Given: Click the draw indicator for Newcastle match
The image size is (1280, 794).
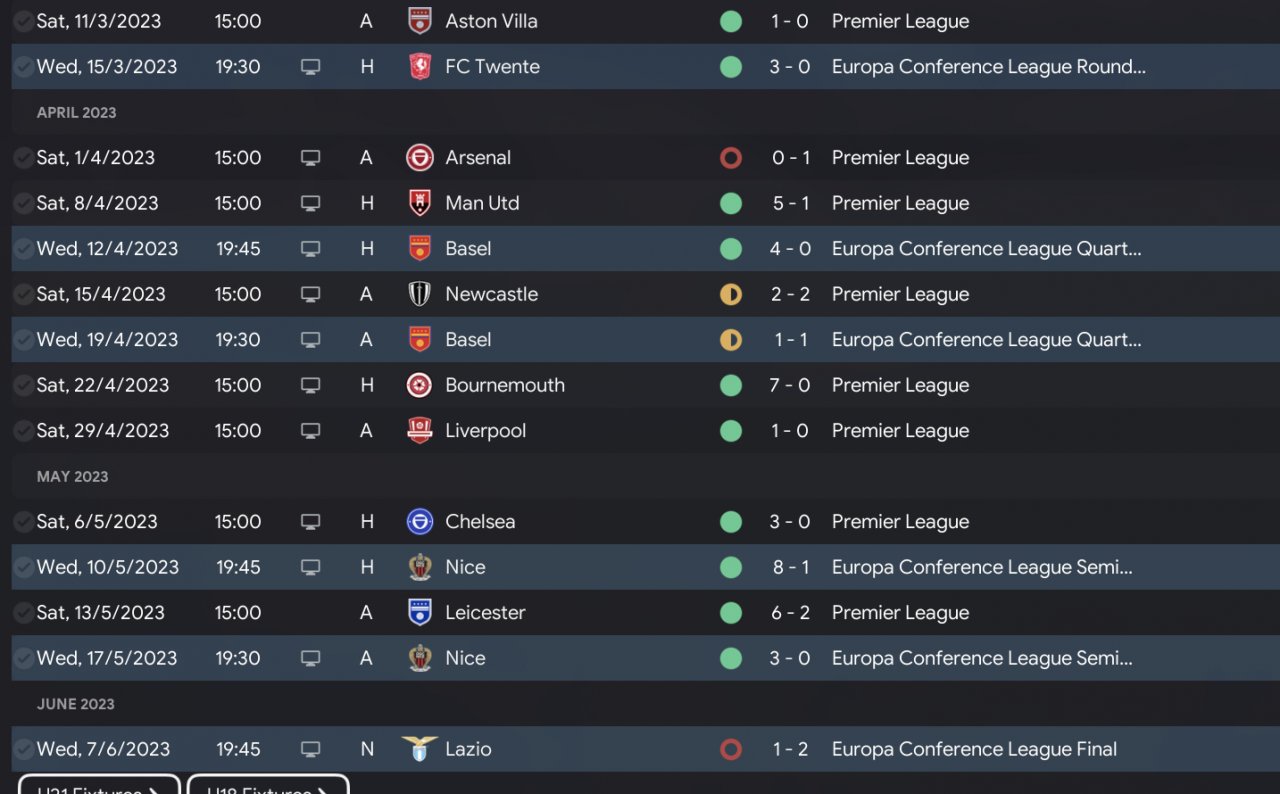Looking at the screenshot, I should [731, 294].
